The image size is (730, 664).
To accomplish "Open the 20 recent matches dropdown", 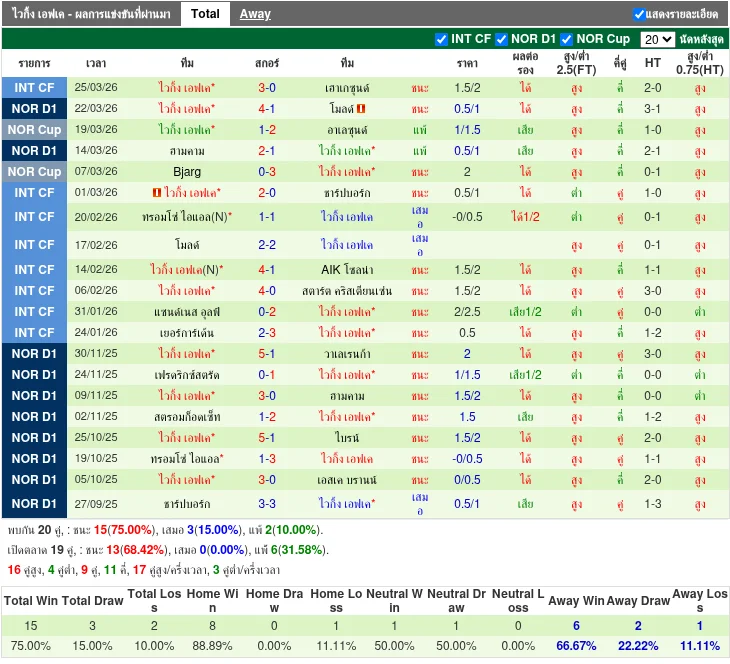I will pyautogui.click(x=657, y=39).
